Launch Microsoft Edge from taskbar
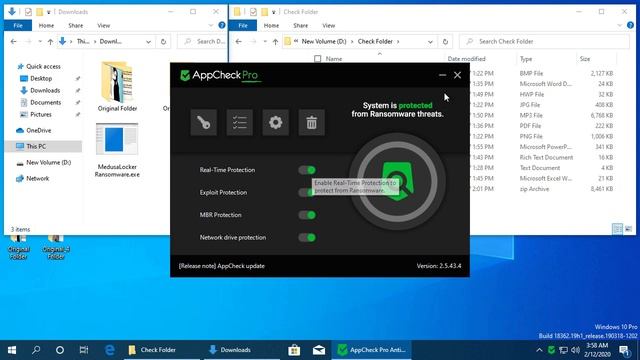The width and height of the screenshot is (640, 360). 109,350
